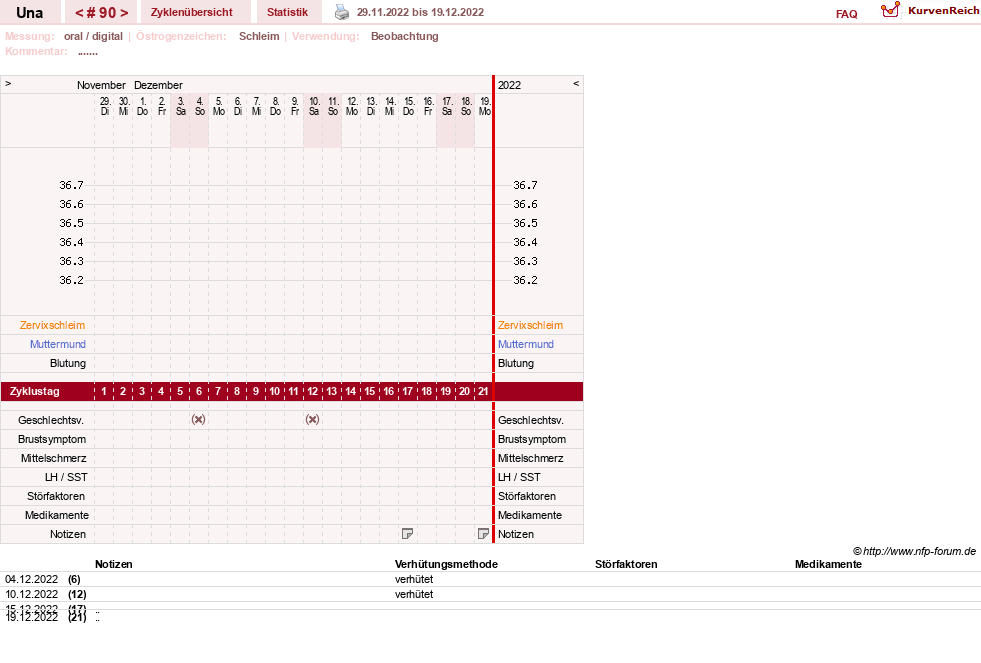Select the note row dated 10.12.2022
981x663 pixels.
(x=490, y=594)
